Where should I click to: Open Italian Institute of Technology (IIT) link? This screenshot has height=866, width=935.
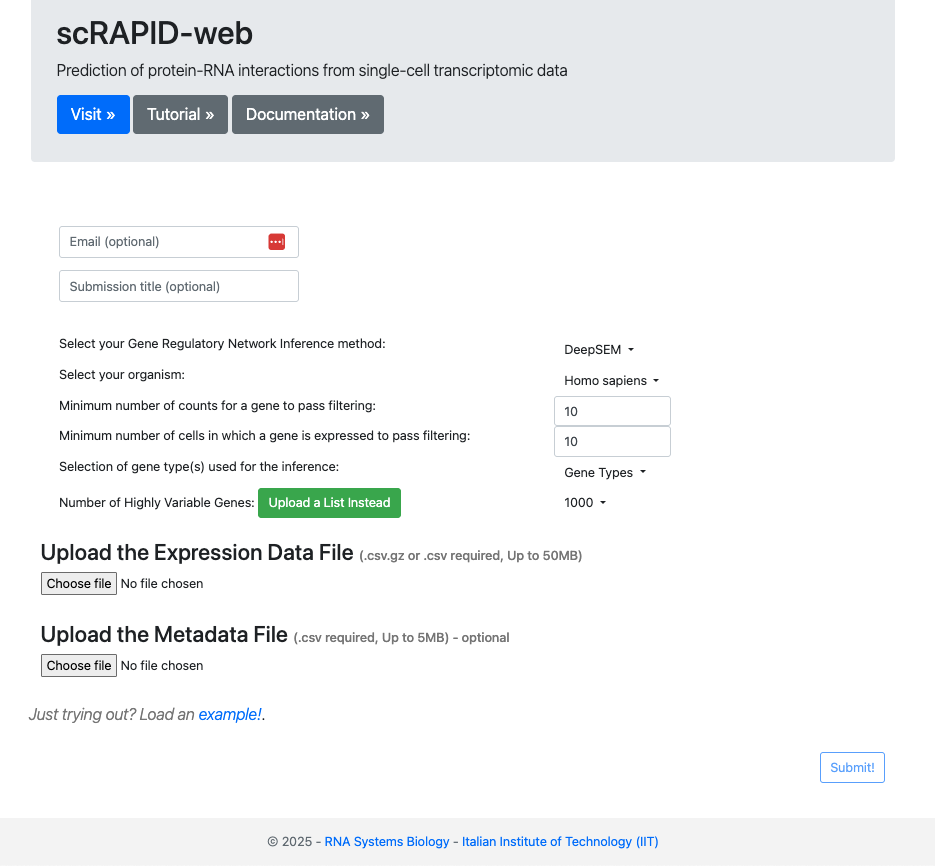coord(560,842)
